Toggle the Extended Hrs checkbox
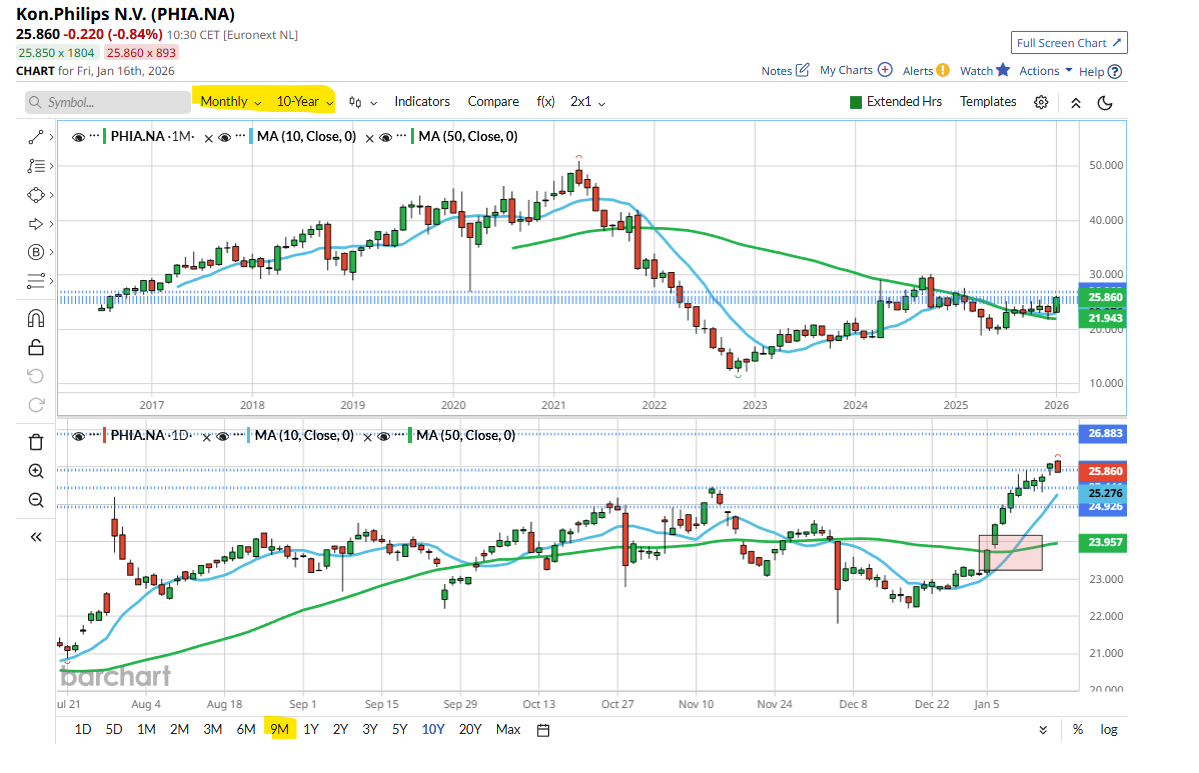Image resolution: width=1199 pixels, height=773 pixels. [x=855, y=102]
